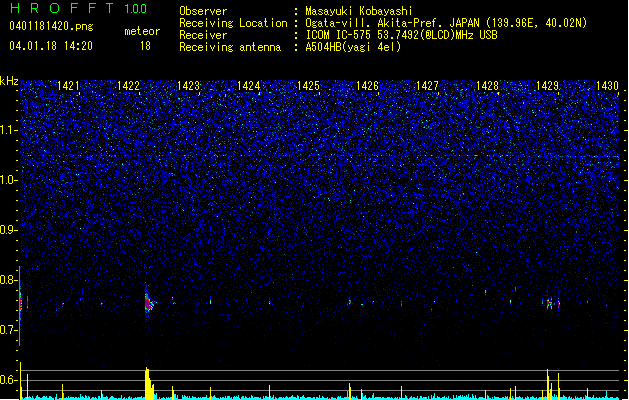Screen dimensions: 629x400
Task: Click the 1428 time marker
Action: pyautogui.click(x=487, y=86)
